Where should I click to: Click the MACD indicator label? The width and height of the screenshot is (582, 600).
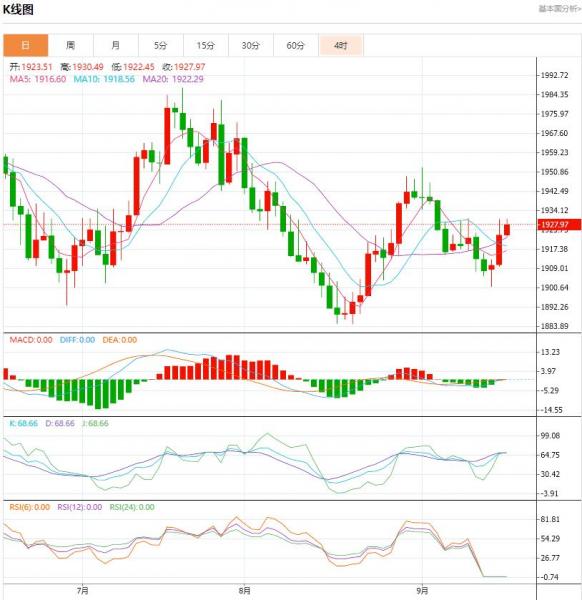tap(31, 340)
